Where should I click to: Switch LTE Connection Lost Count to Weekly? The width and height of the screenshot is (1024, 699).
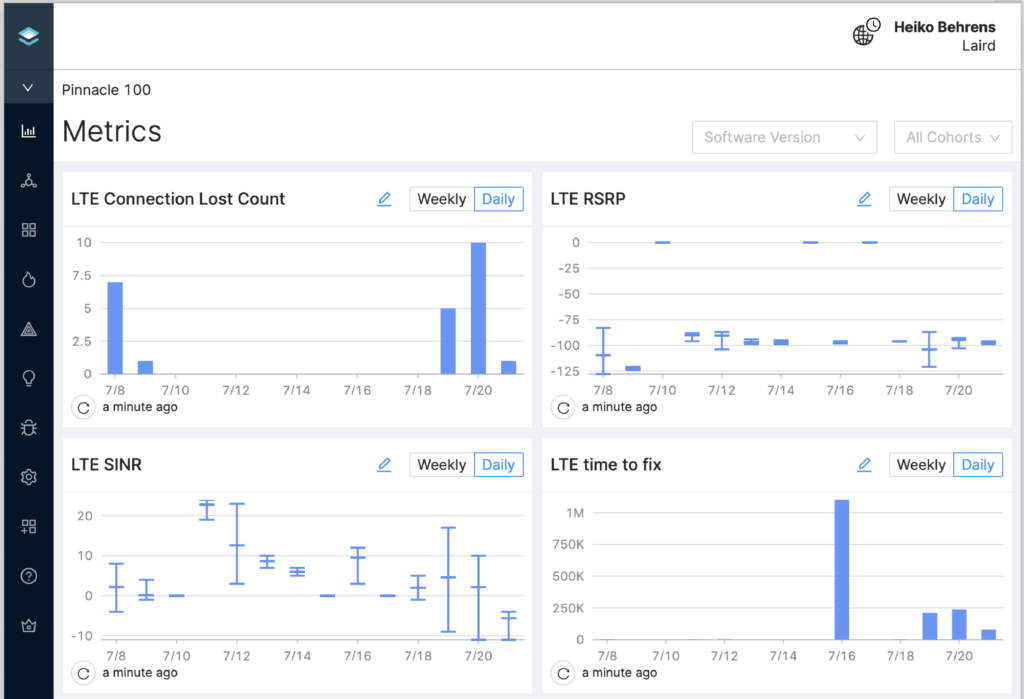click(x=441, y=199)
